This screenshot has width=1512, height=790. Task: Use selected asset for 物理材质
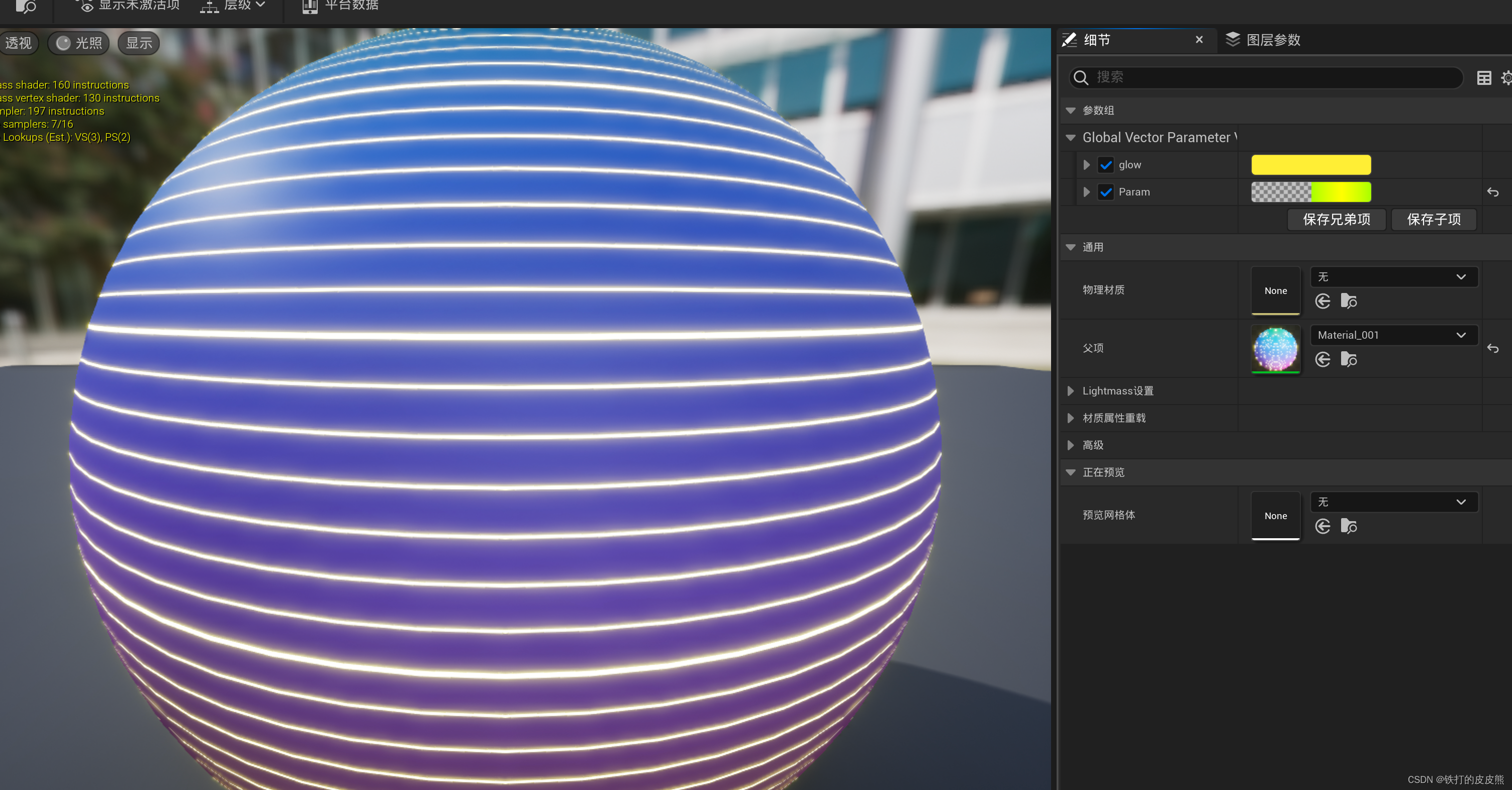pyautogui.click(x=1322, y=302)
